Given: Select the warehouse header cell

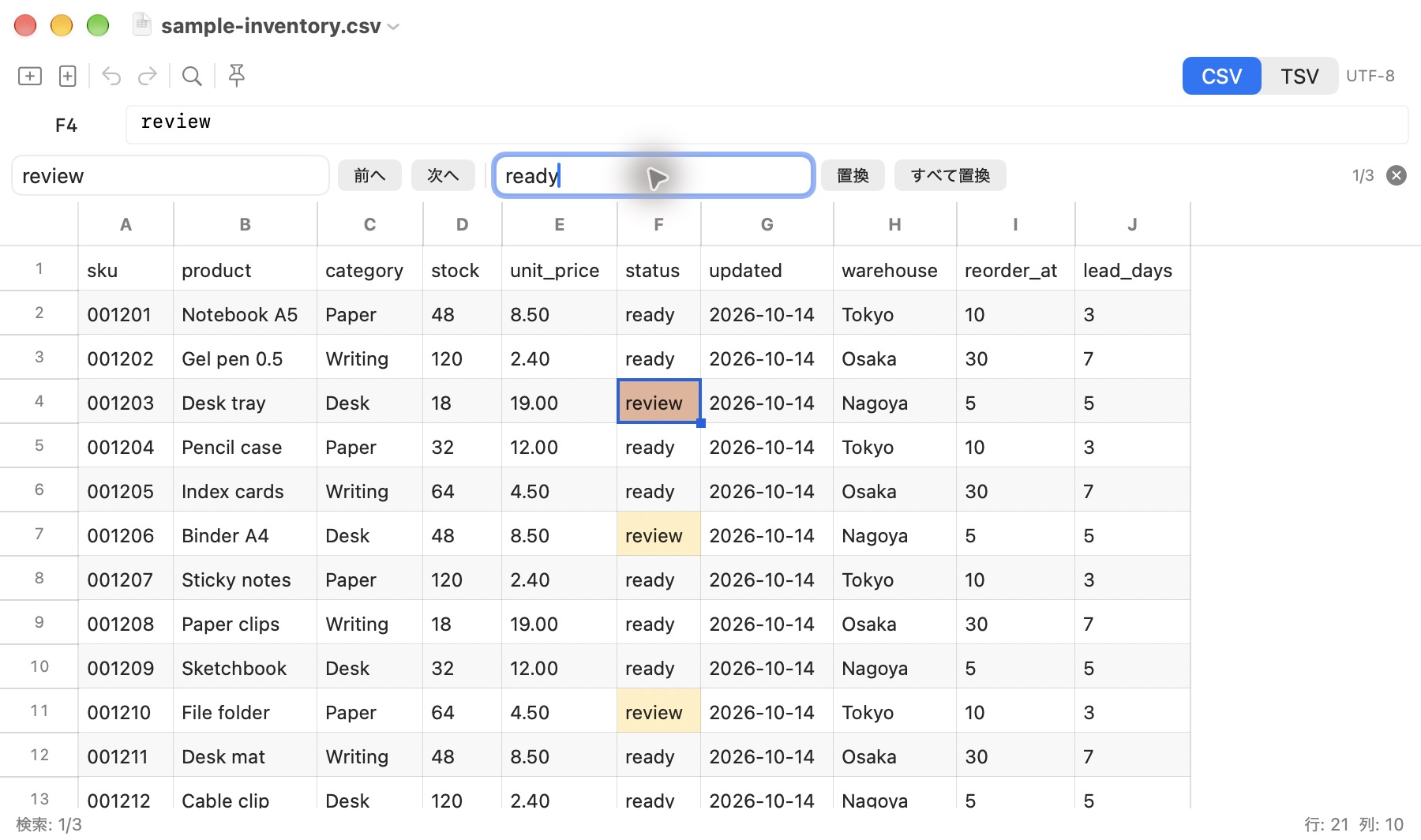Looking at the screenshot, I should point(894,268).
